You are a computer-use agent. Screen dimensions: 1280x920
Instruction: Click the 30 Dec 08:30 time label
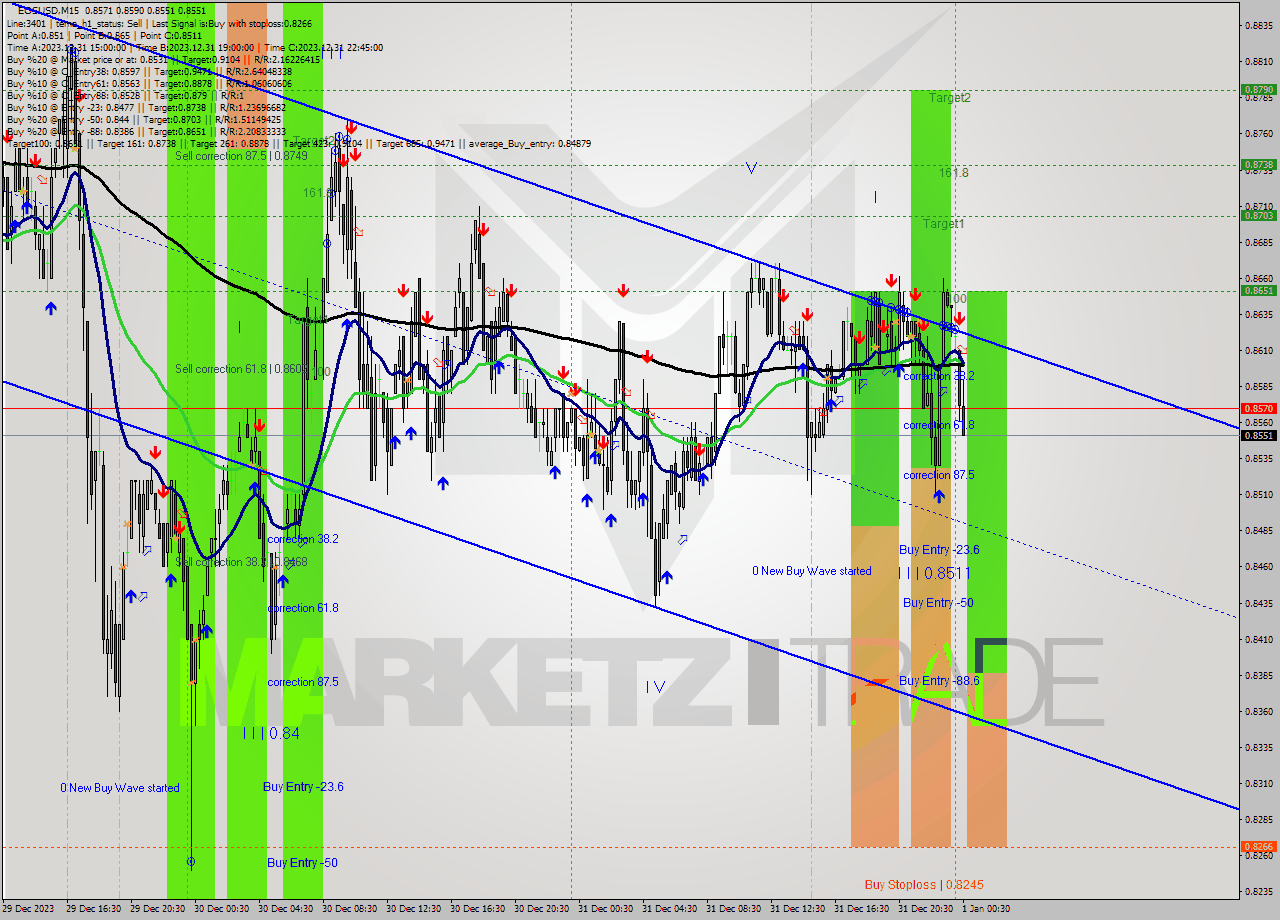(x=350, y=909)
